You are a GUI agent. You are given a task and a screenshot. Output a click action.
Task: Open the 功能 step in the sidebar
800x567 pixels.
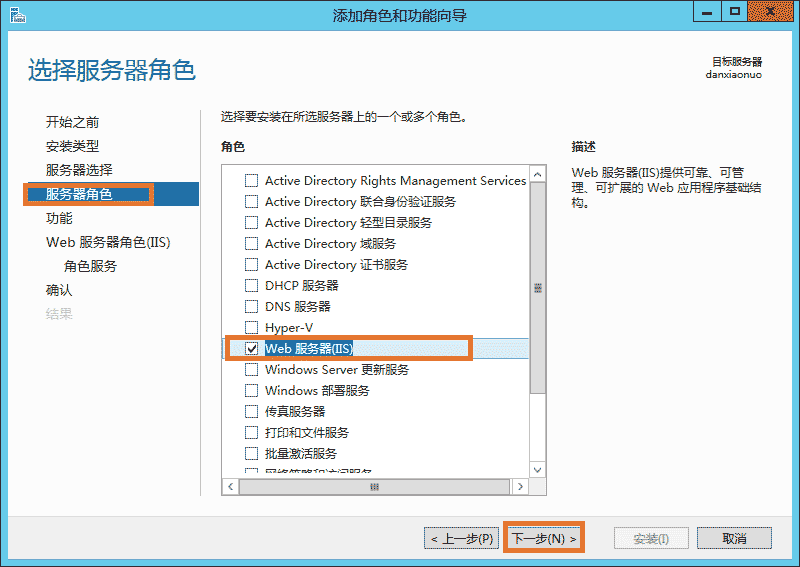click(x=59, y=218)
